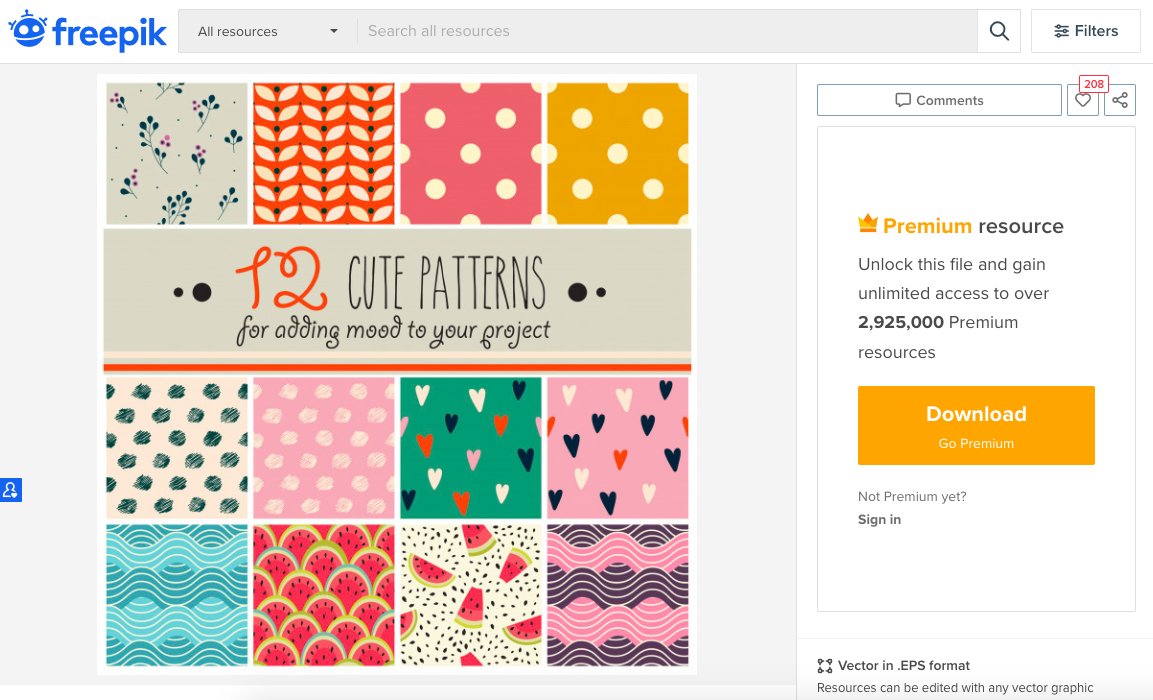Click the Premium crown icon
This screenshot has height=700, width=1153.
[867, 224]
